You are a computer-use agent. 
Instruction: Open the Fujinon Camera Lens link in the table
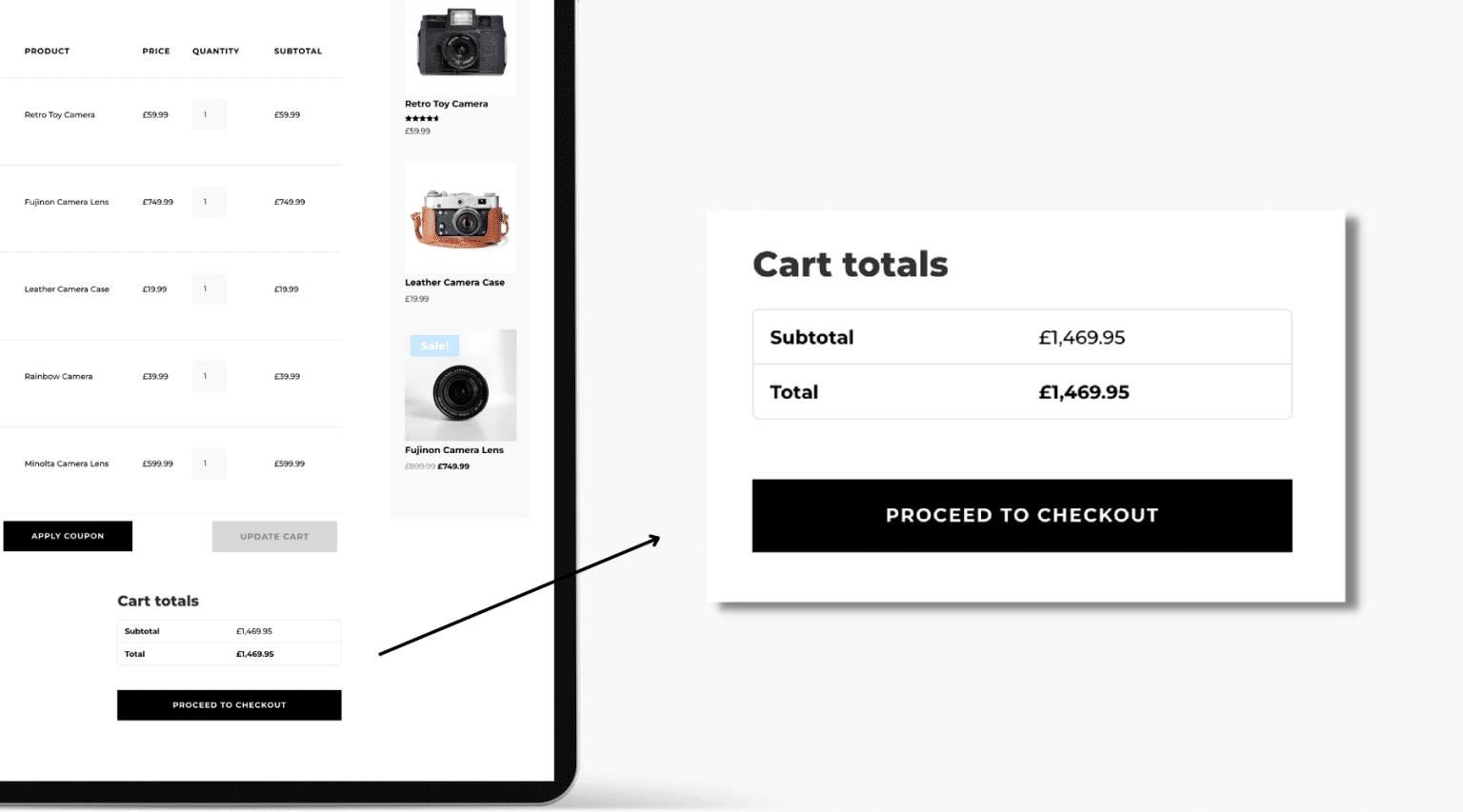pyautogui.click(x=67, y=201)
